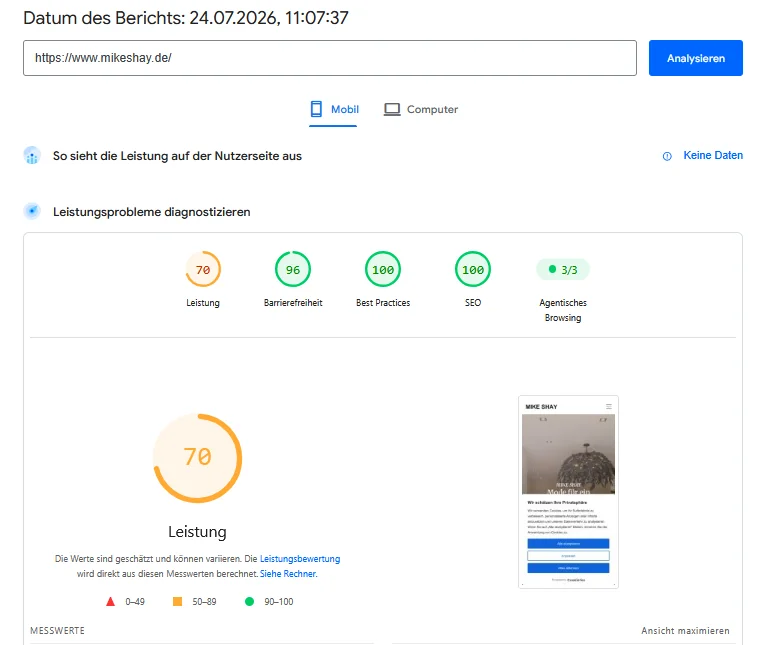Click the green circle 90–100 legend icon
772x645 pixels.
(249, 601)
